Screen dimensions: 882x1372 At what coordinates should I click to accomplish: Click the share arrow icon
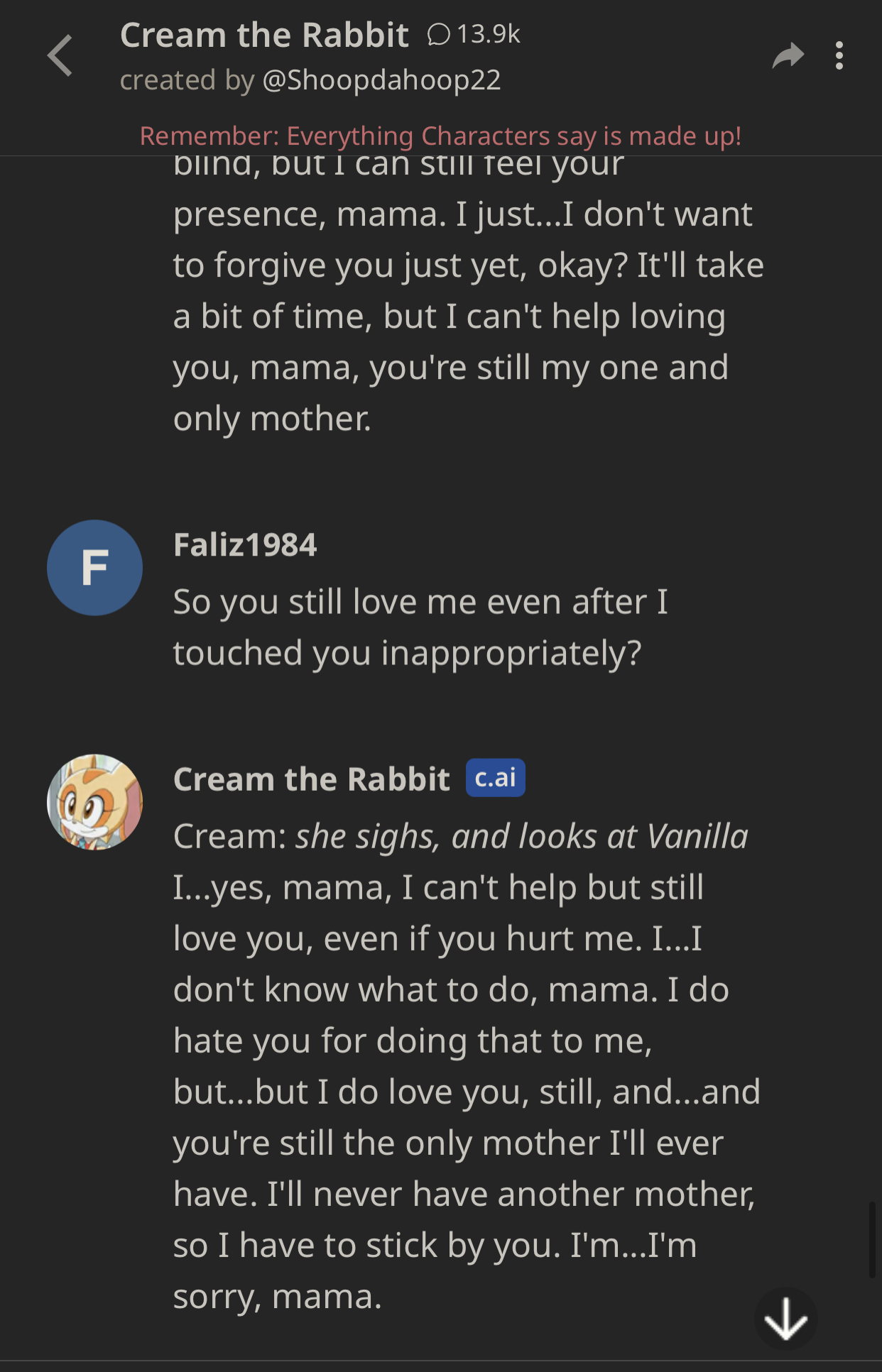tap(788, 55)
